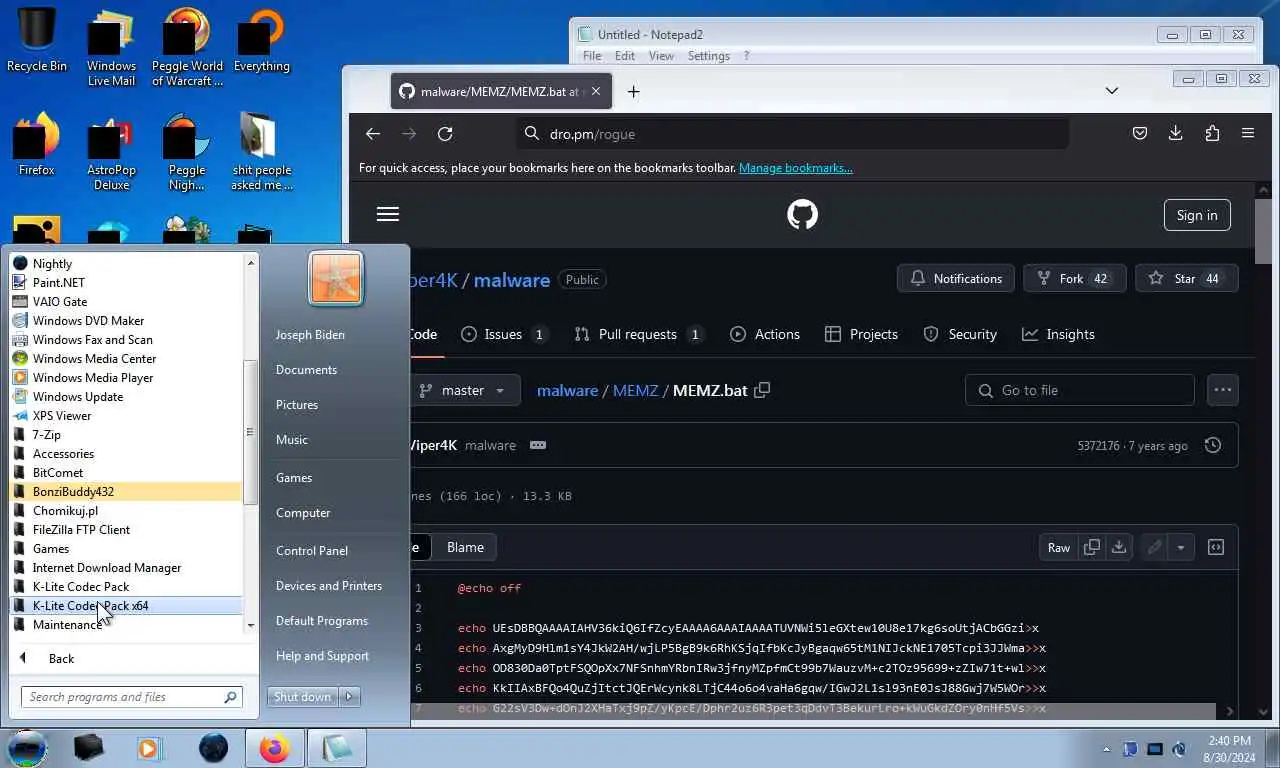This screenshot has width=1280, height=768.
Task: Open Edit menu in Notepad2
Action: pyautogui.click(x=625, y=56)
